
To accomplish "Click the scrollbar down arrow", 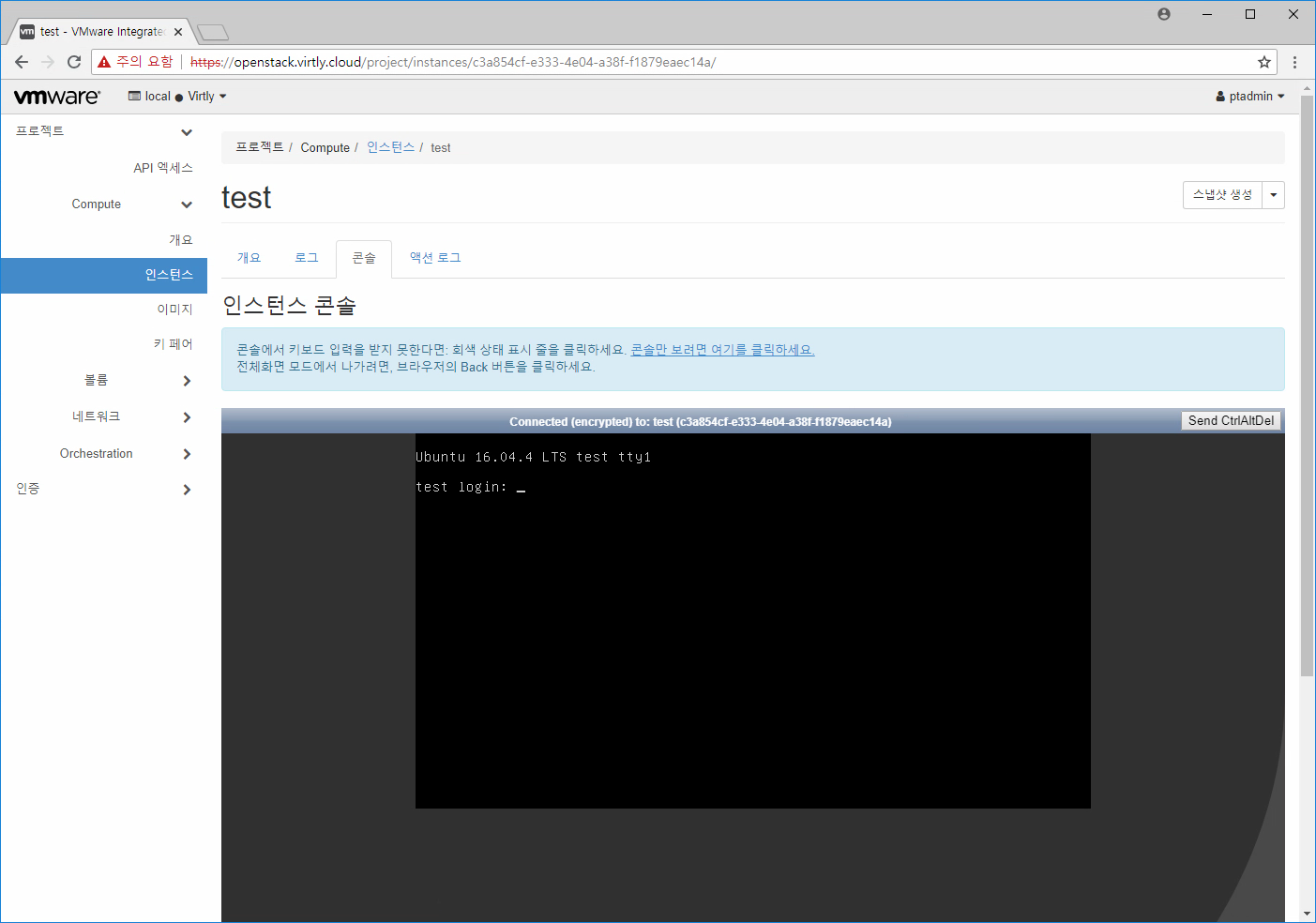I will pos(1308,914).
